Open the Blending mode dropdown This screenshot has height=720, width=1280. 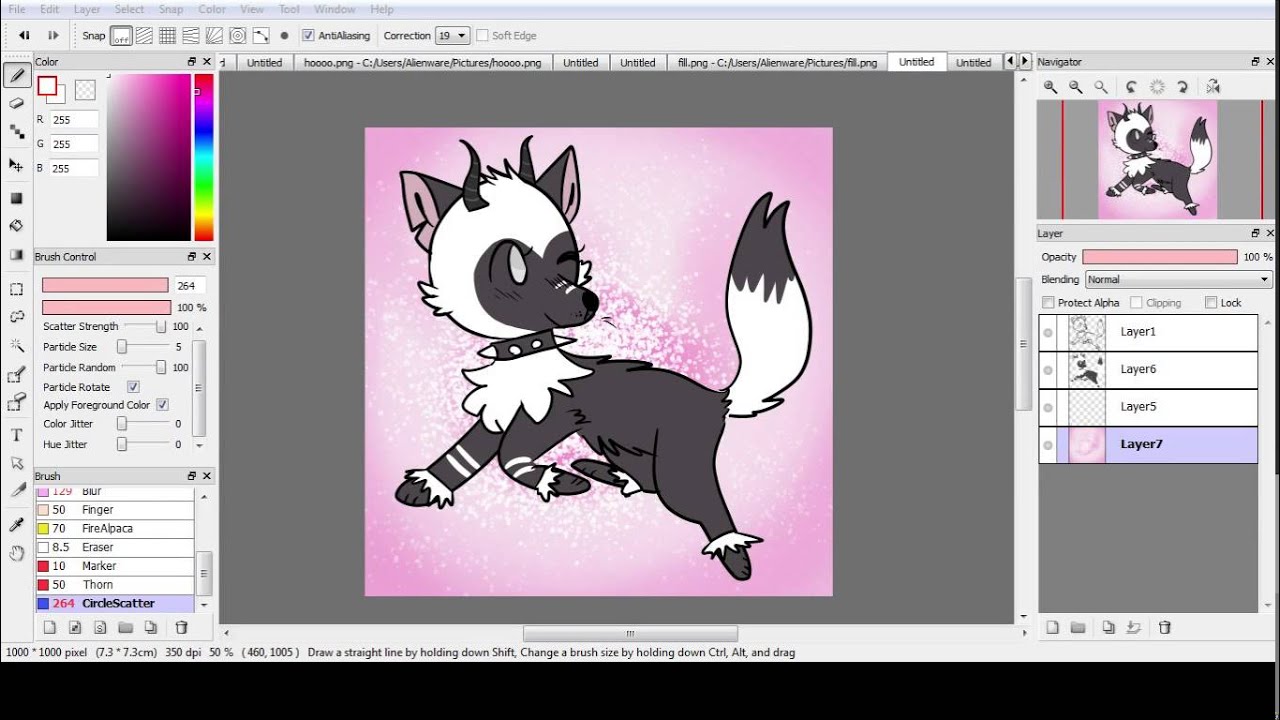point(1178,280)
